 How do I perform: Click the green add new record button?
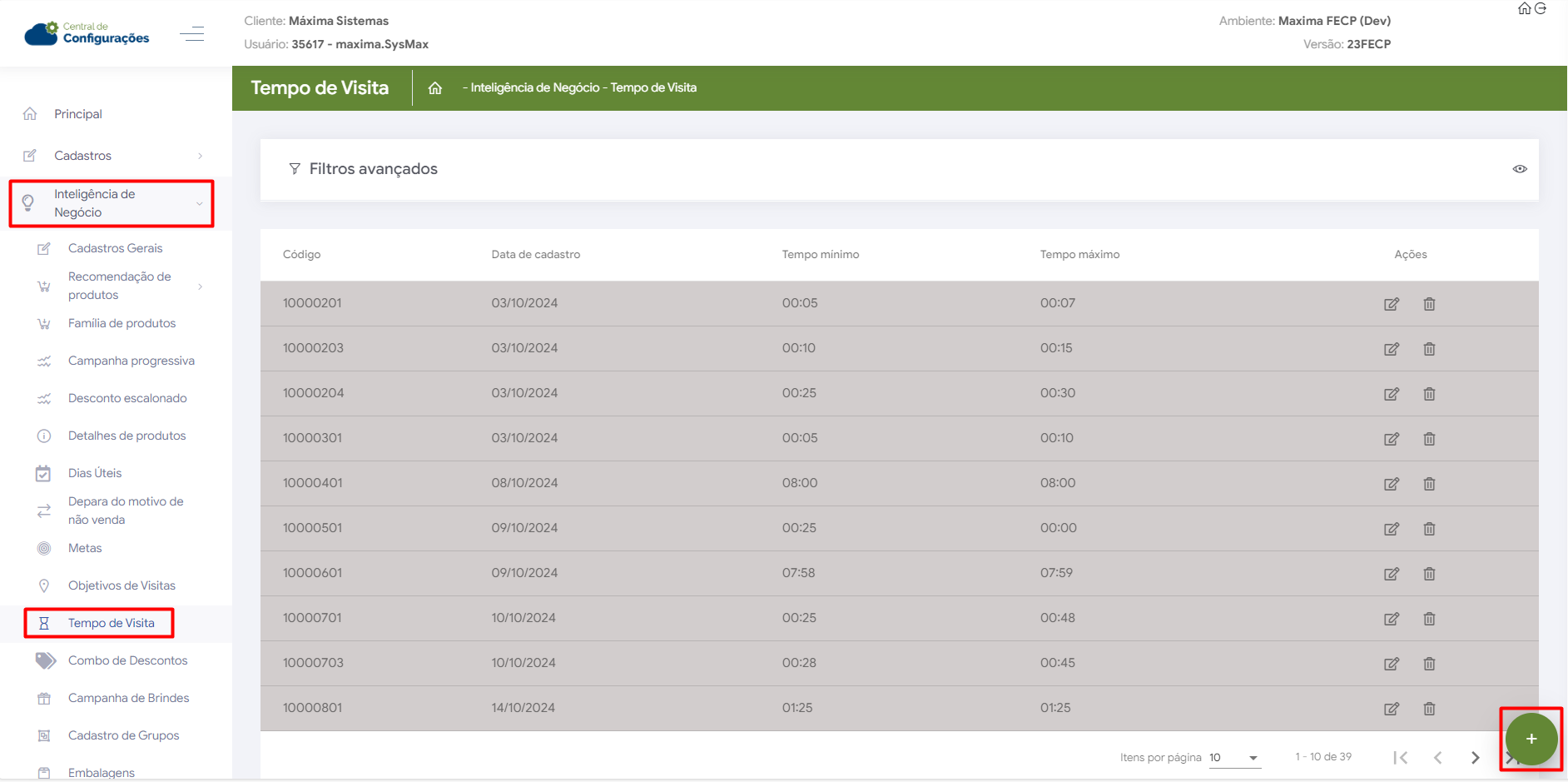tap(1531, 739)
